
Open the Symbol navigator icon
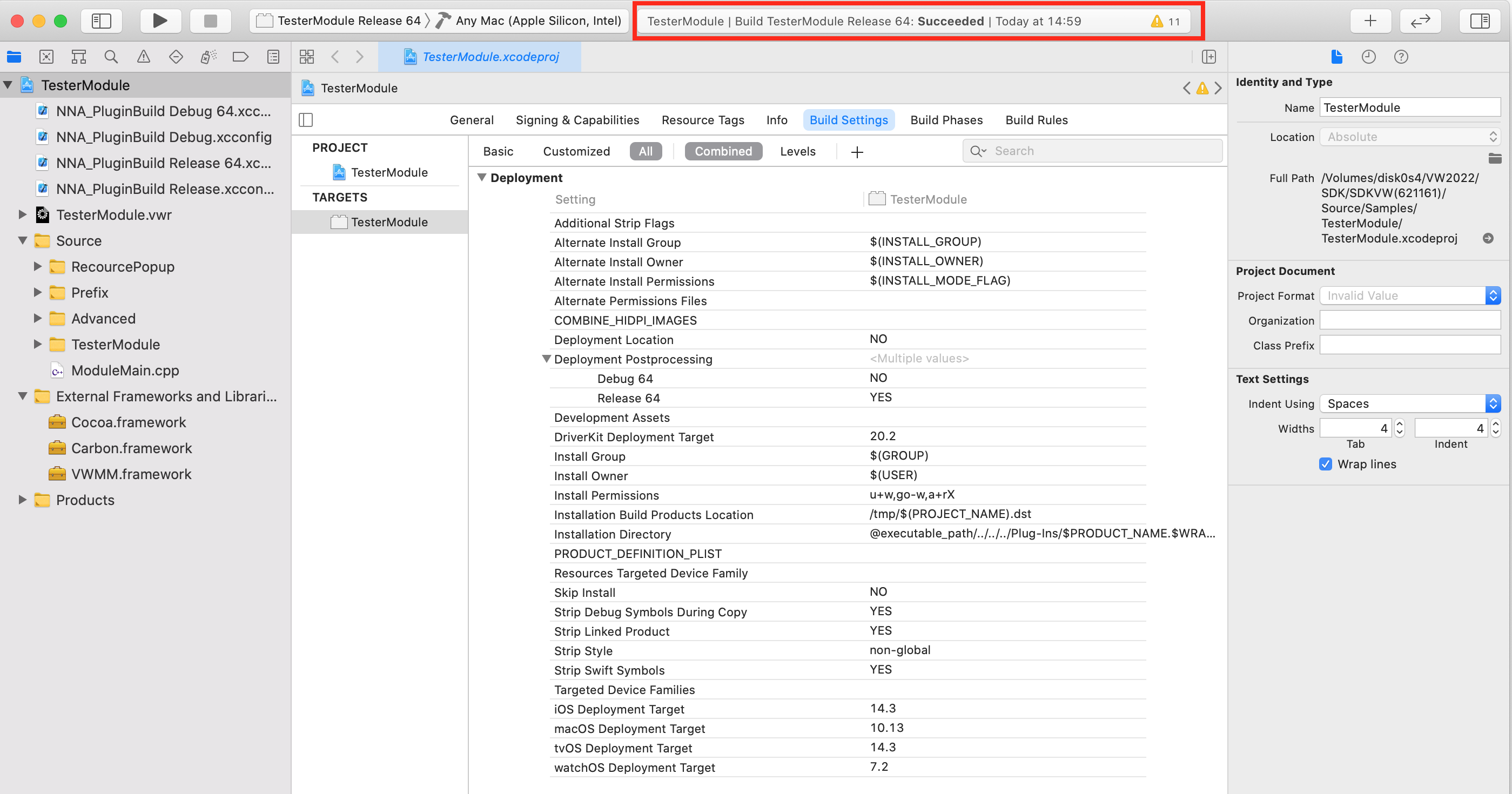point(79,57)
